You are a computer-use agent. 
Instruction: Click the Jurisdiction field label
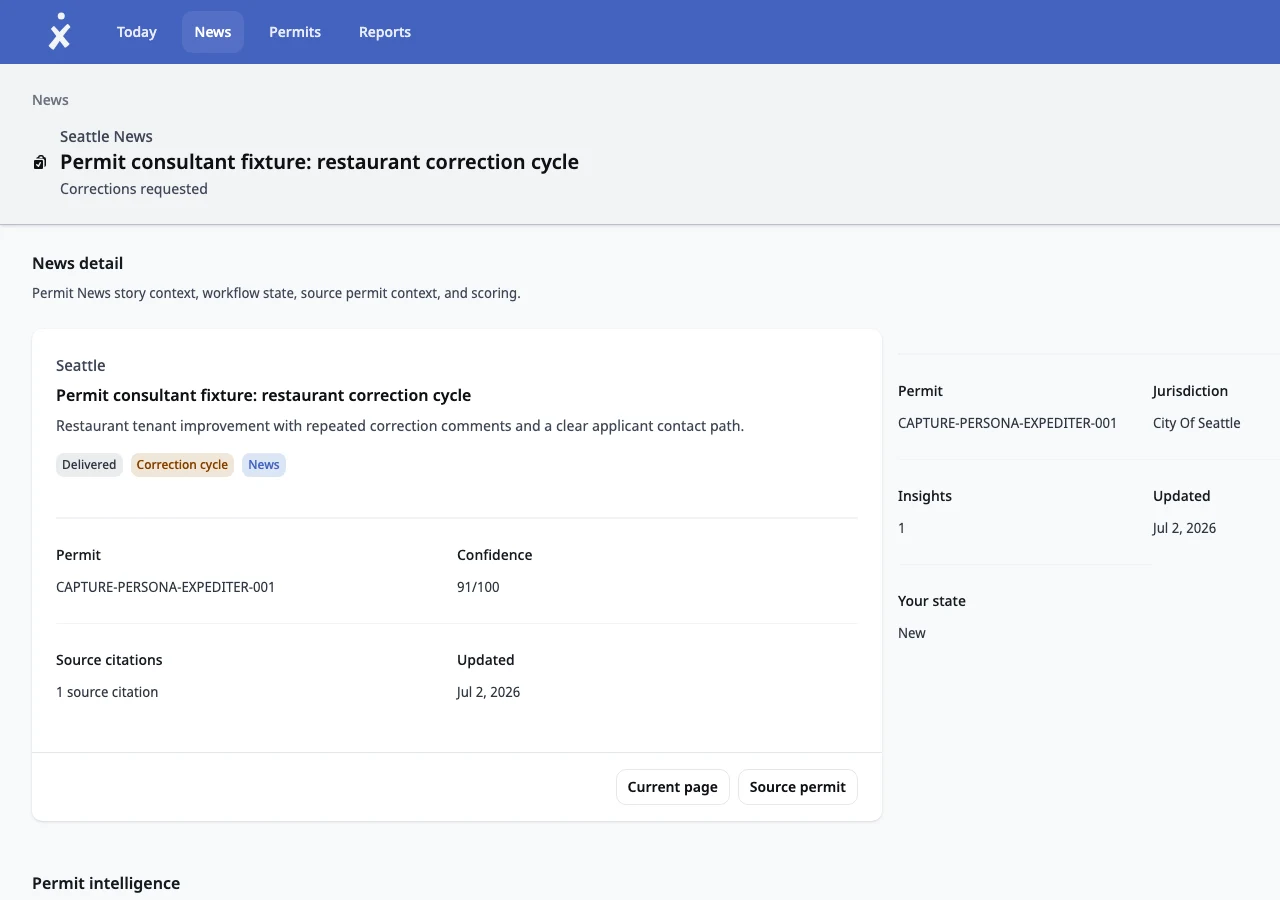pos(1190,391)
